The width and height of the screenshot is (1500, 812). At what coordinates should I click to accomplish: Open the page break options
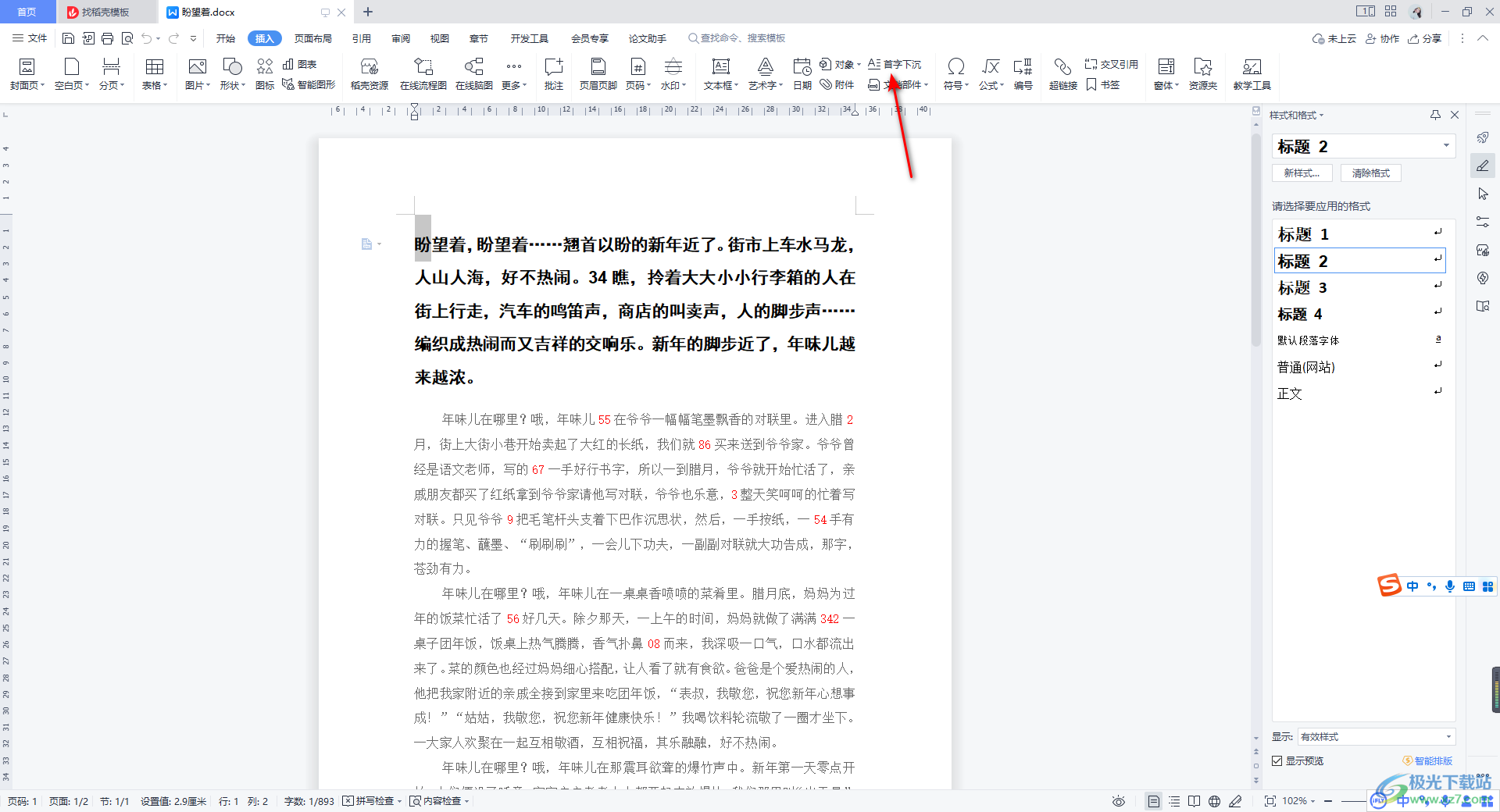(x=111, y=74)
